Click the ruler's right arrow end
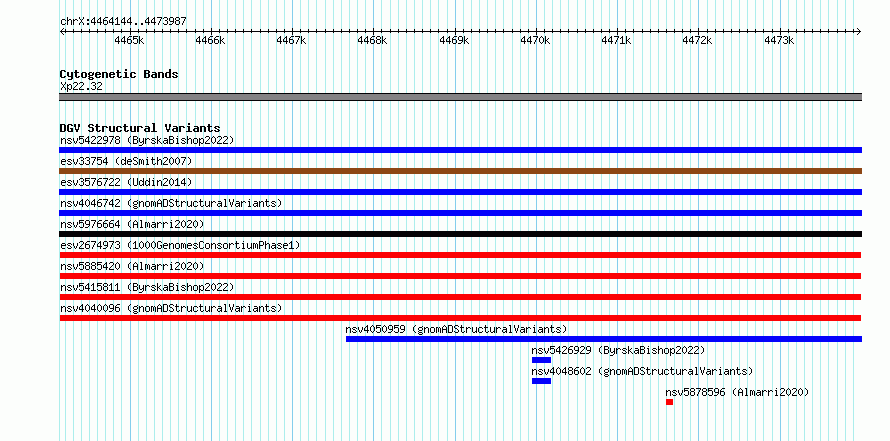890x441 pixels. [x=859, y=31]
